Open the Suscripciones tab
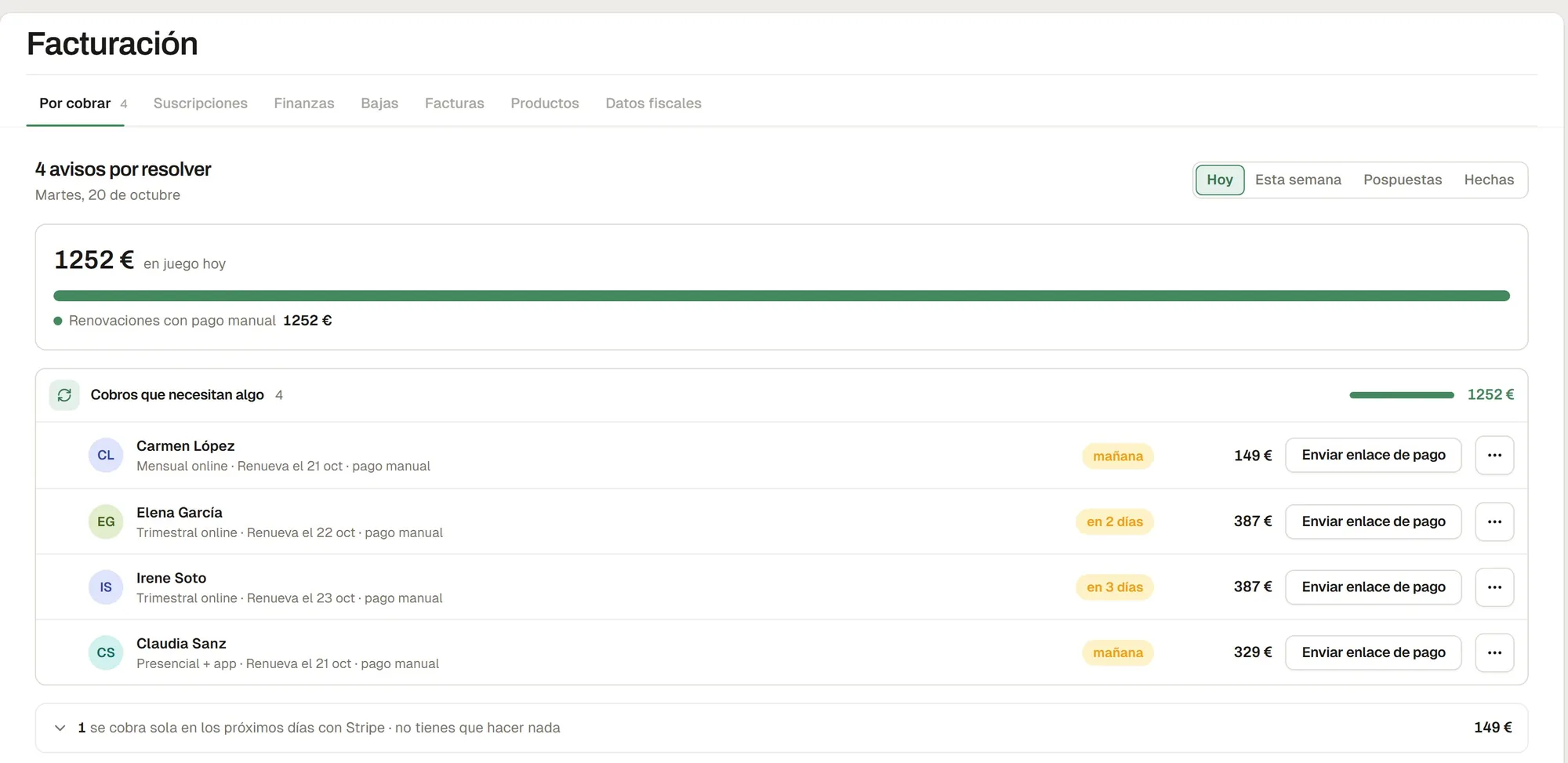This screenshot has width=1568, height=763. 201,104
